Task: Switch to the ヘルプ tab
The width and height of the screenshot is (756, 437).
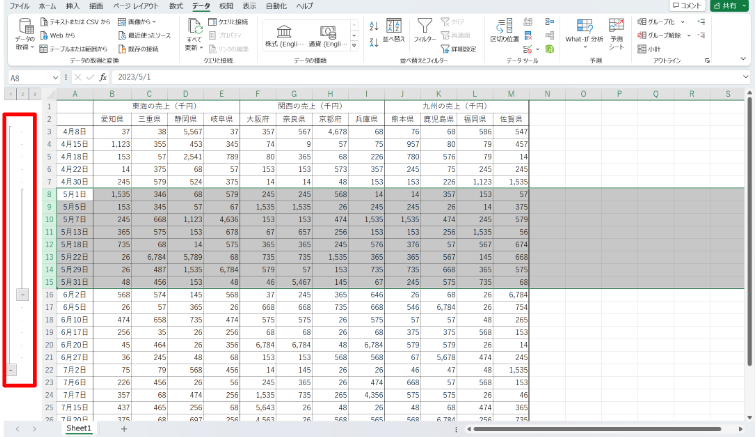Action: tap(304, 6)
